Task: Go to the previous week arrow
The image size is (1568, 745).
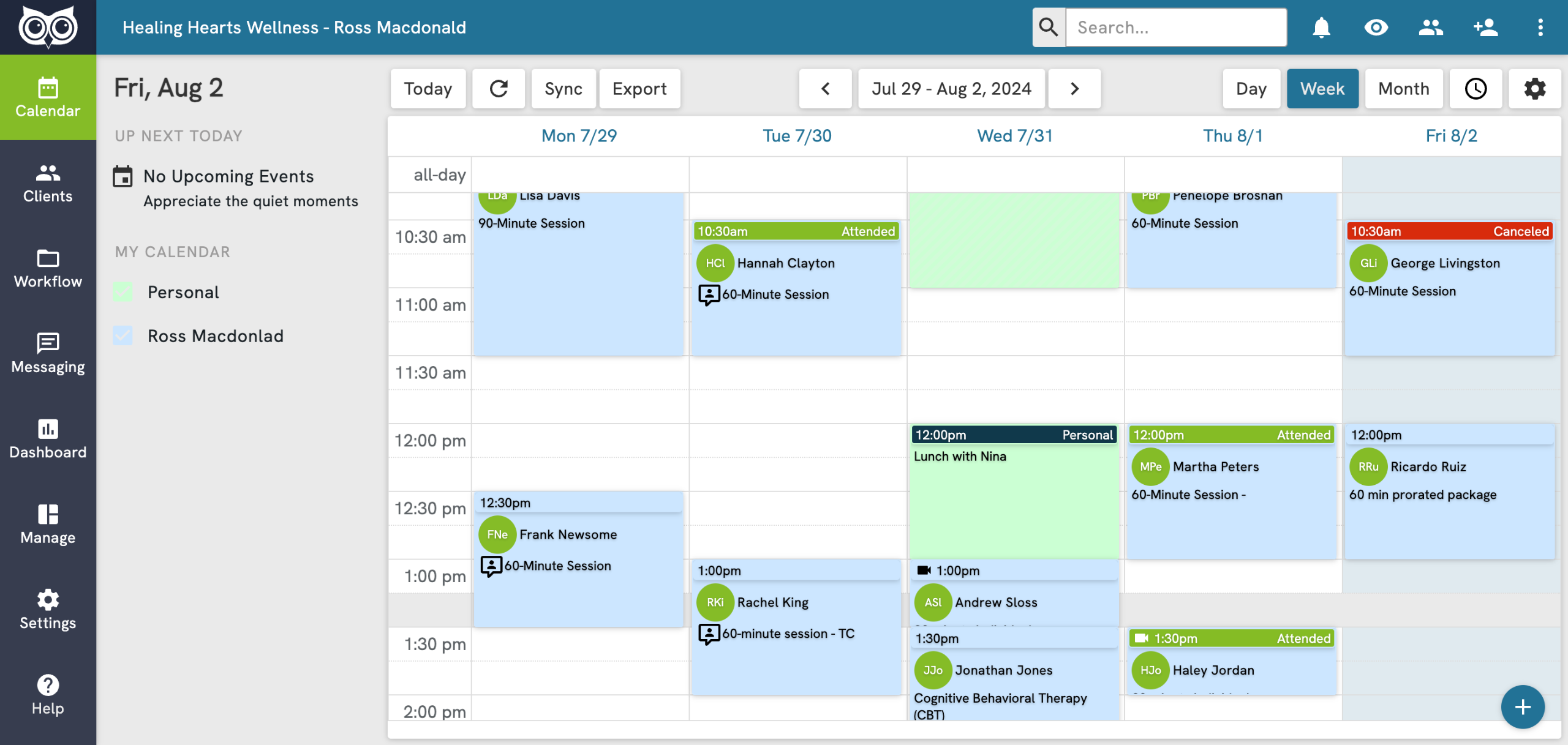Action: click(x=825, y=89)
